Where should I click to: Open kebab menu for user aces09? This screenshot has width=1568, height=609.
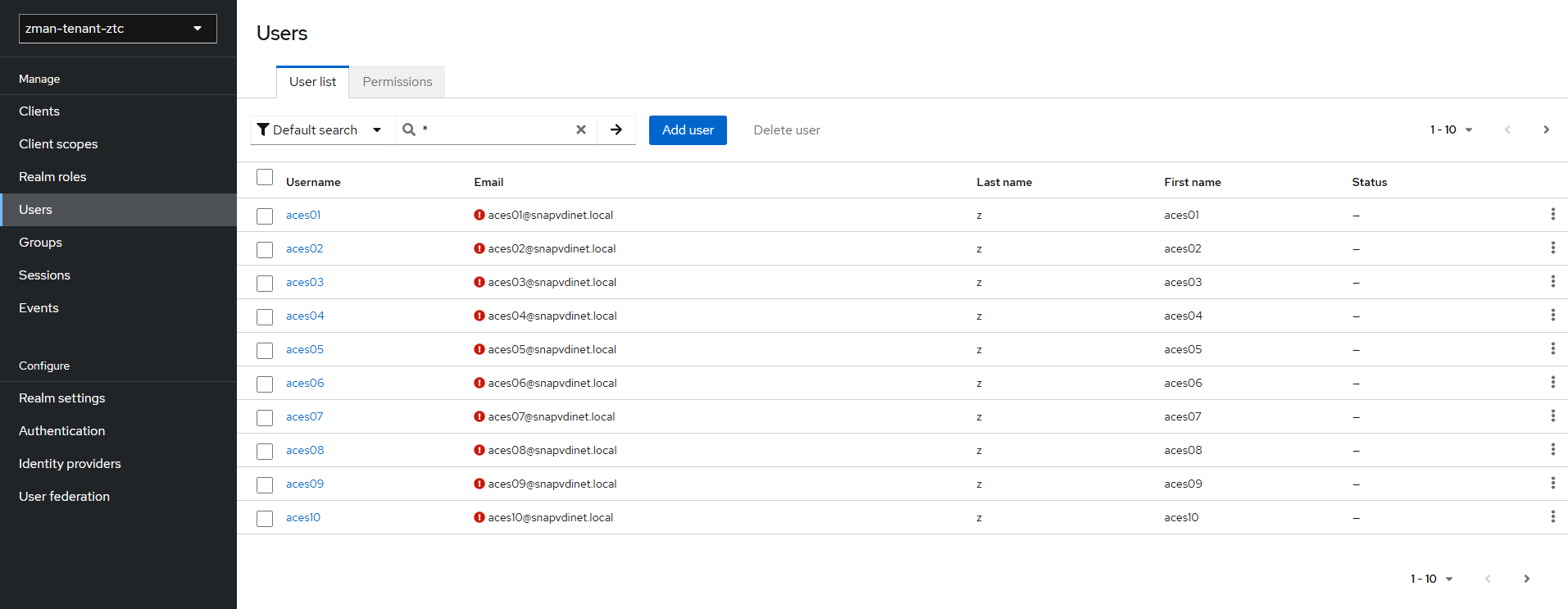[x=1552, y=483]
